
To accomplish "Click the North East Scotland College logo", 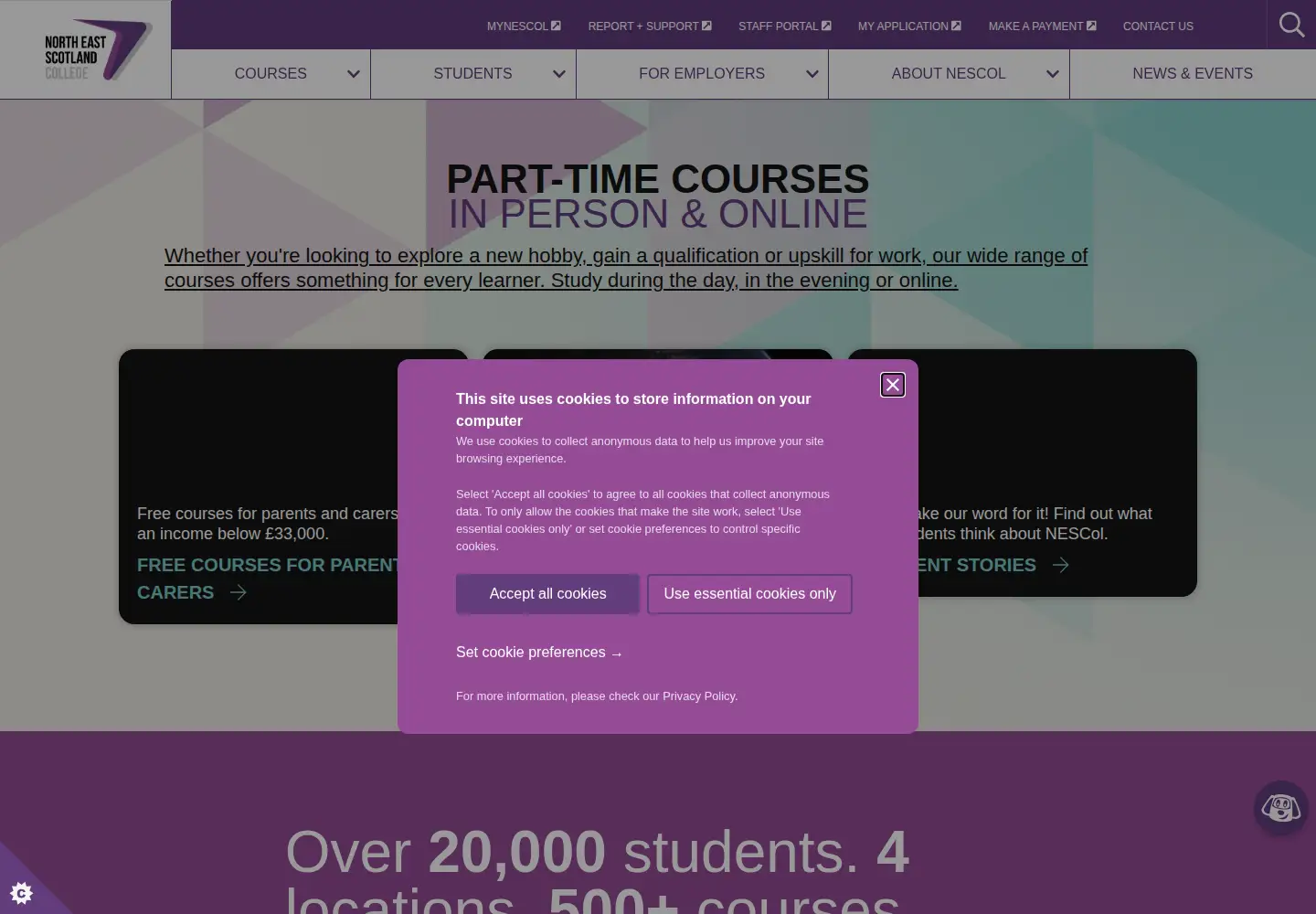I will coord(98,50).
